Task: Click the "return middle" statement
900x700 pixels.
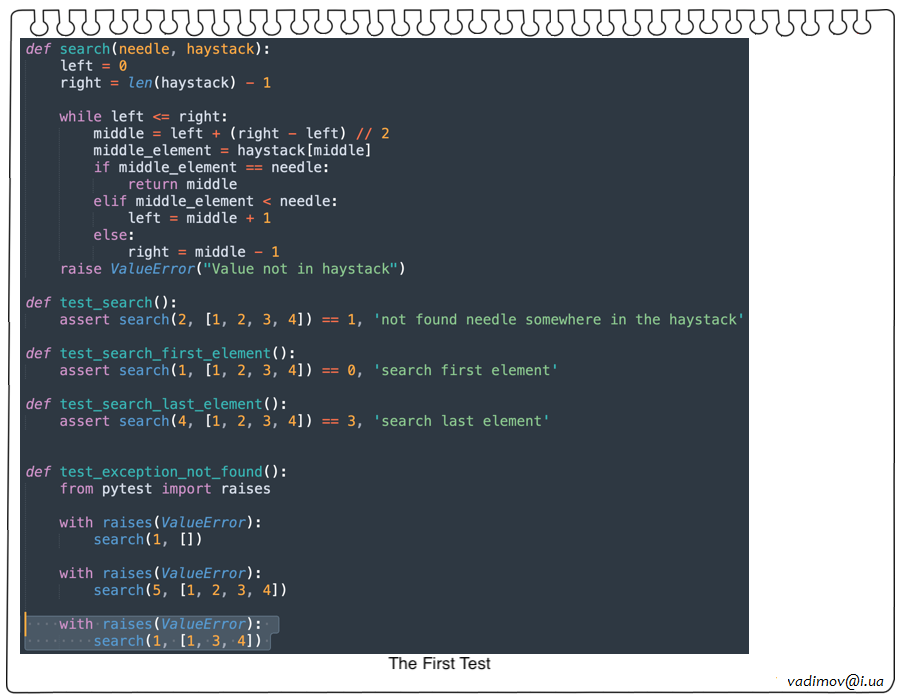Action: tap(182, 185)
